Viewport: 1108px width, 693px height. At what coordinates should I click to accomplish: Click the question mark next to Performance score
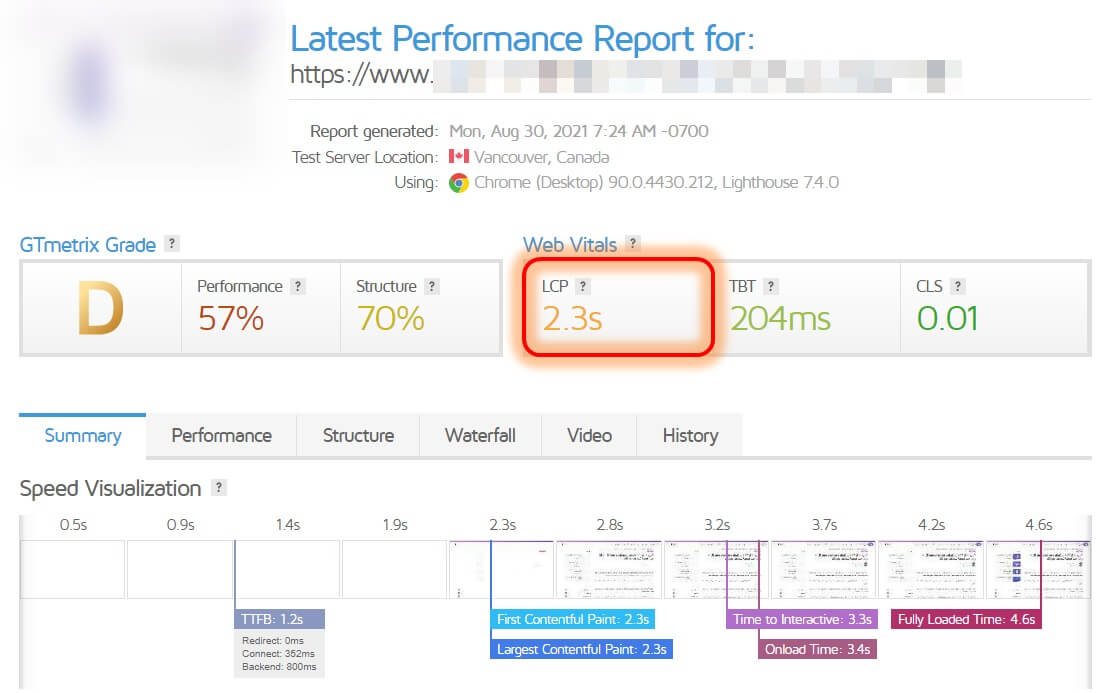pyautogui.click(x=298, y=286)
